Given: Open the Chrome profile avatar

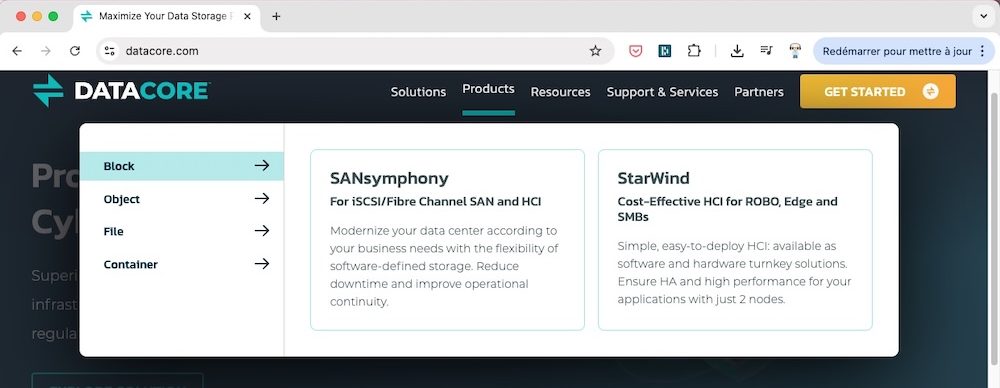Looking at the screenshot, I should tap(795, 51).
